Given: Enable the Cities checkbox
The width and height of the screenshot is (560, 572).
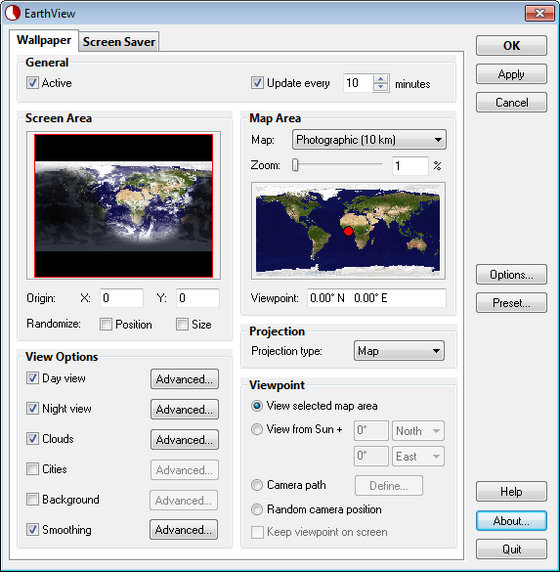Looking at the screenshot, I should [32, 468].
